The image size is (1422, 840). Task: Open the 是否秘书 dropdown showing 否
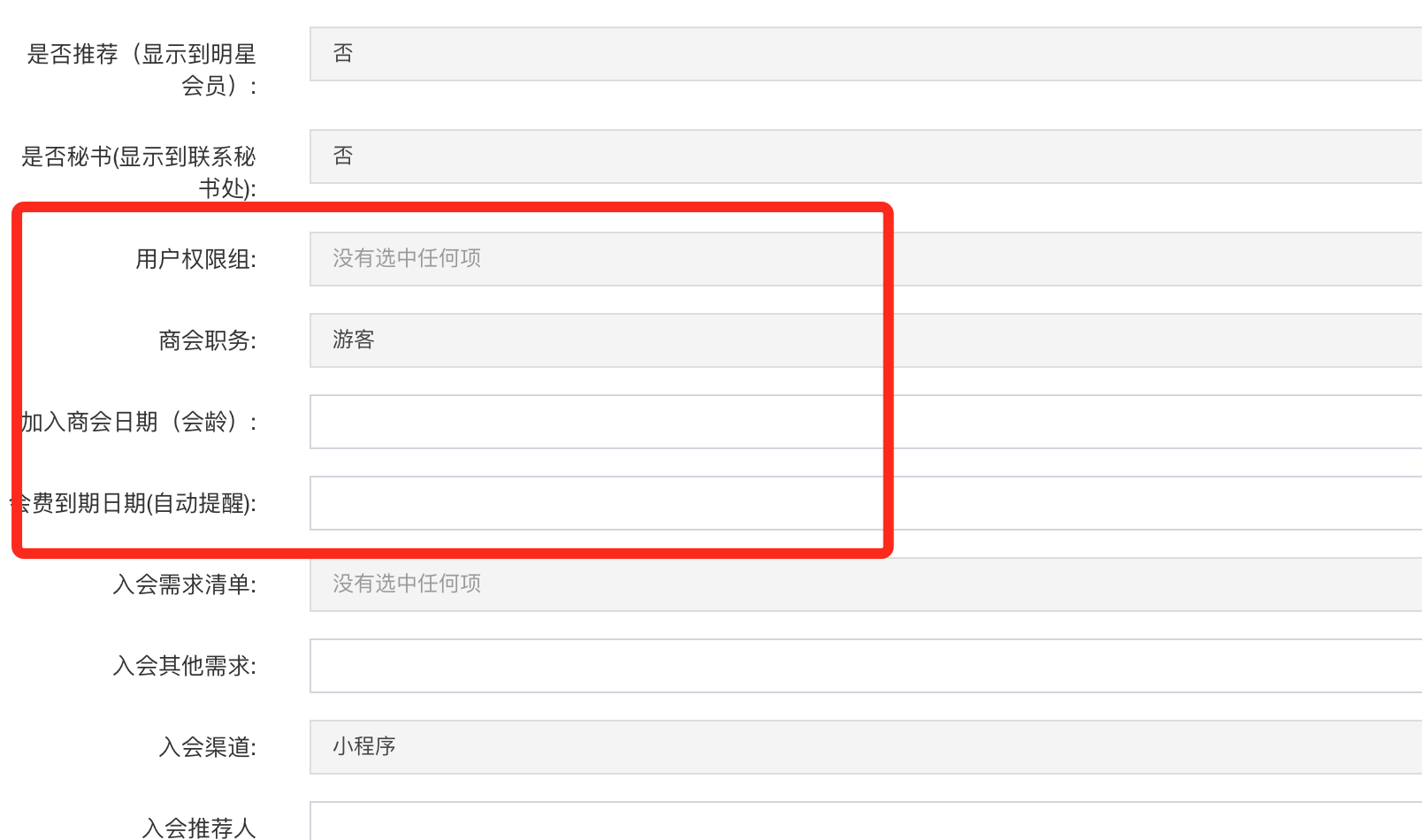pyautogui.click(x=865, y=157)
